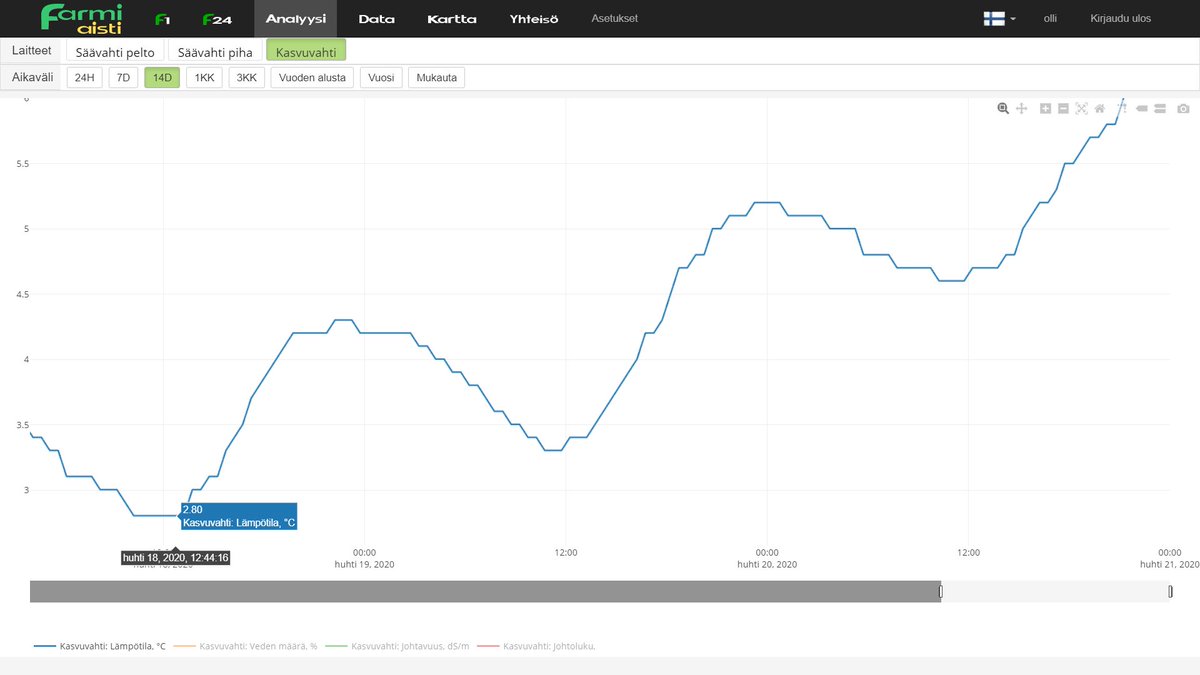Viewport: 1200px width, 675px height.
Task: Switch to the Analyysi tab
Action: click(x=295, y=19)
